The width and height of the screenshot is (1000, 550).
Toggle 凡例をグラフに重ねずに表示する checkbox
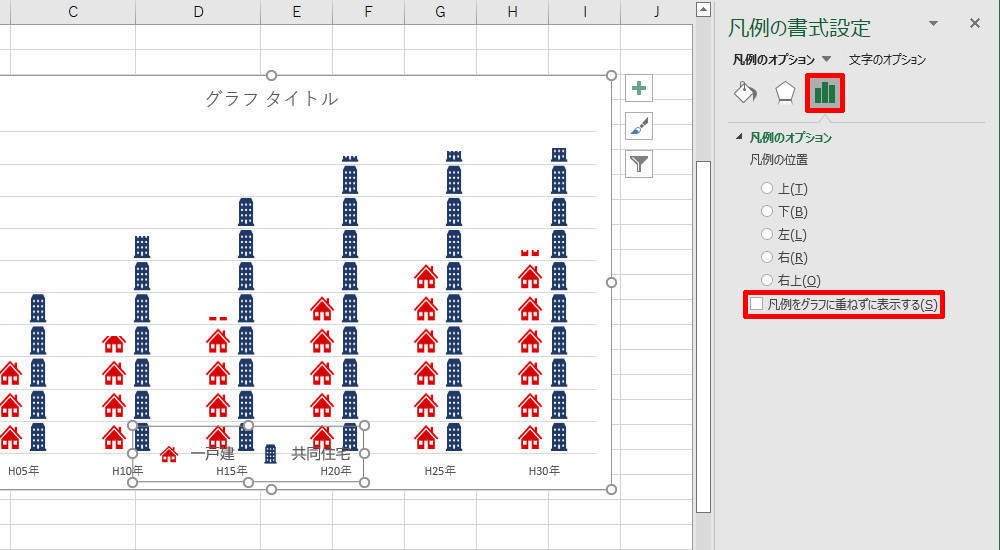[757, 304]
